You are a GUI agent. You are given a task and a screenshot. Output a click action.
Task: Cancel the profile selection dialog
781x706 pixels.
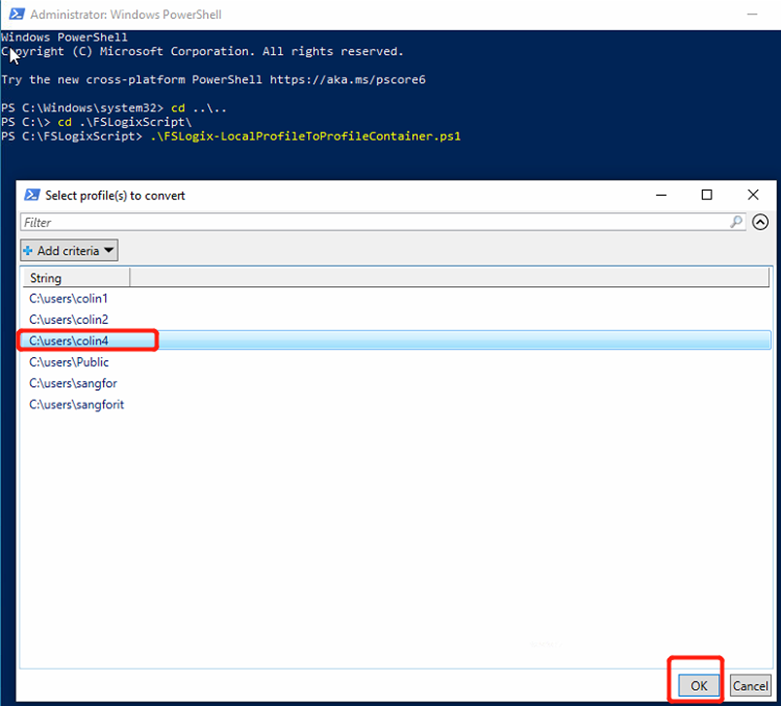point(750,685)
